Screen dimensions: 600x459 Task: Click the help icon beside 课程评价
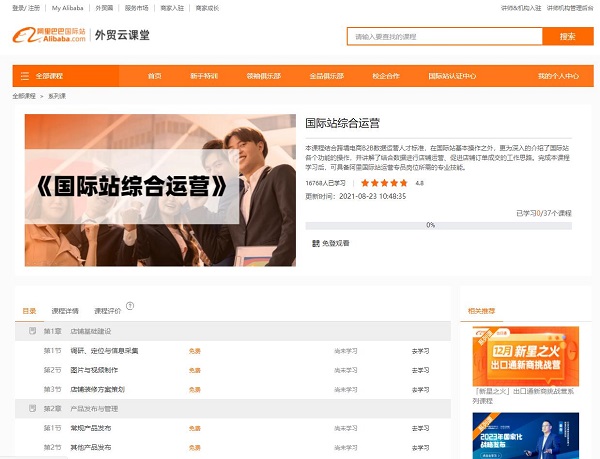pyautogui.click(x=130, y=307)
